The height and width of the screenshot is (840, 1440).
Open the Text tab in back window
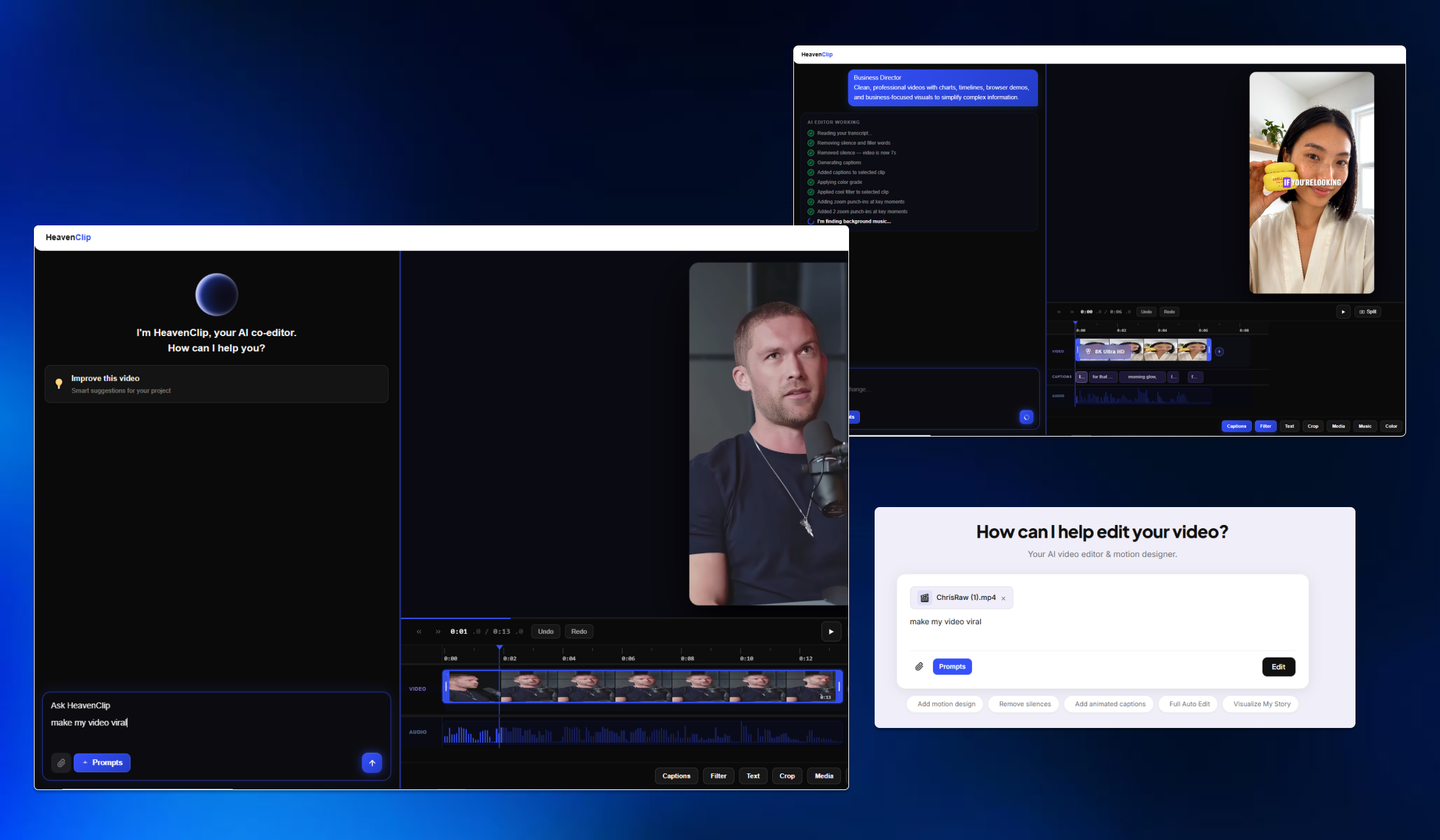point(1290,426)
